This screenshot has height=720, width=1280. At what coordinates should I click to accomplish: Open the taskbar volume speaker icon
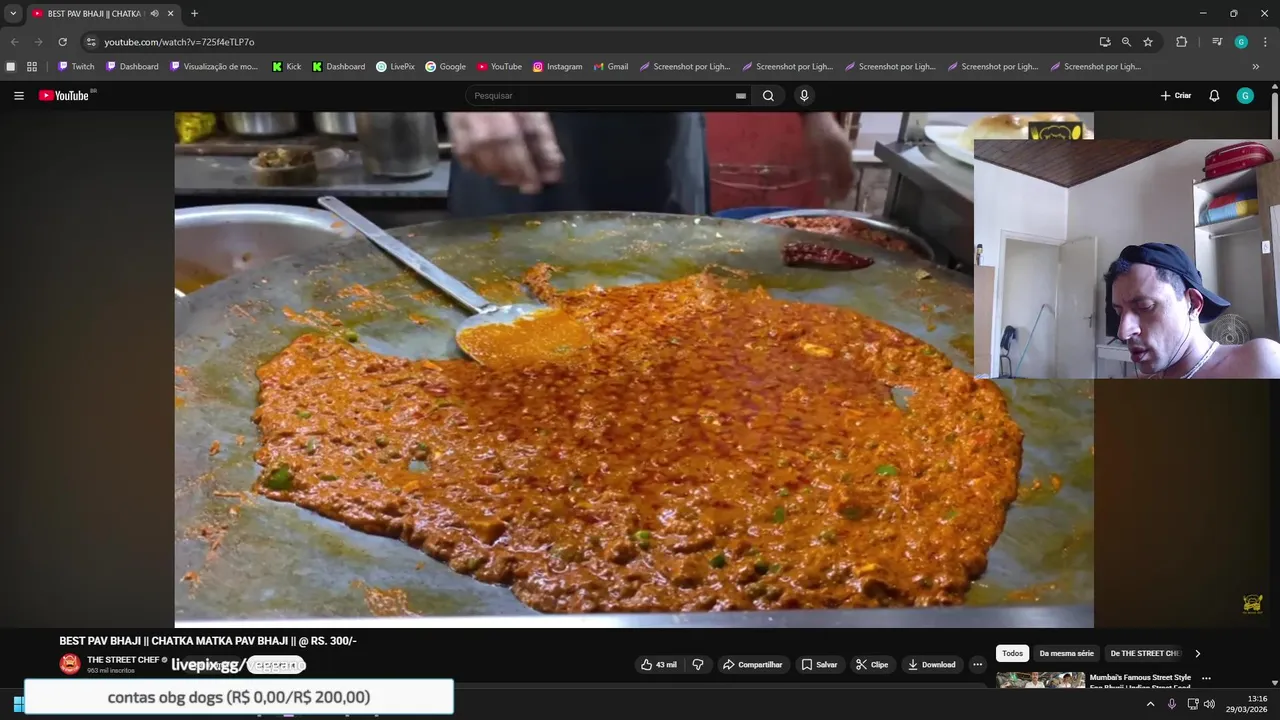pyautogui.click(x=1209, y=704)
